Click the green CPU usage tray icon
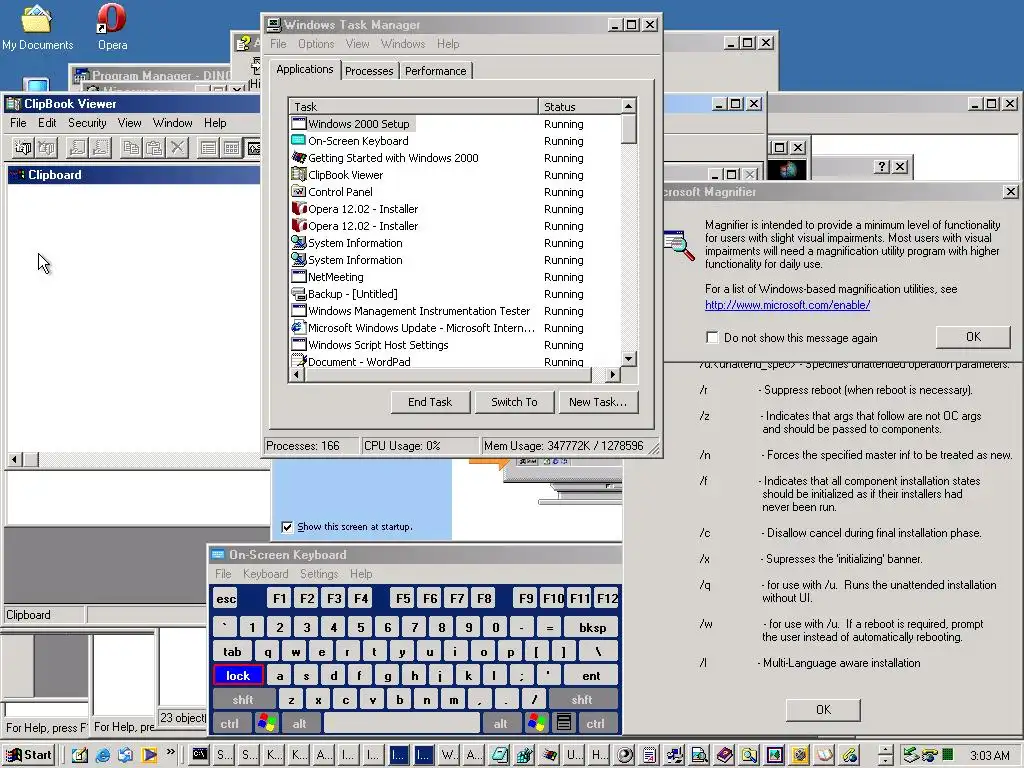1024x768 pixels. (x=948, y=755)
